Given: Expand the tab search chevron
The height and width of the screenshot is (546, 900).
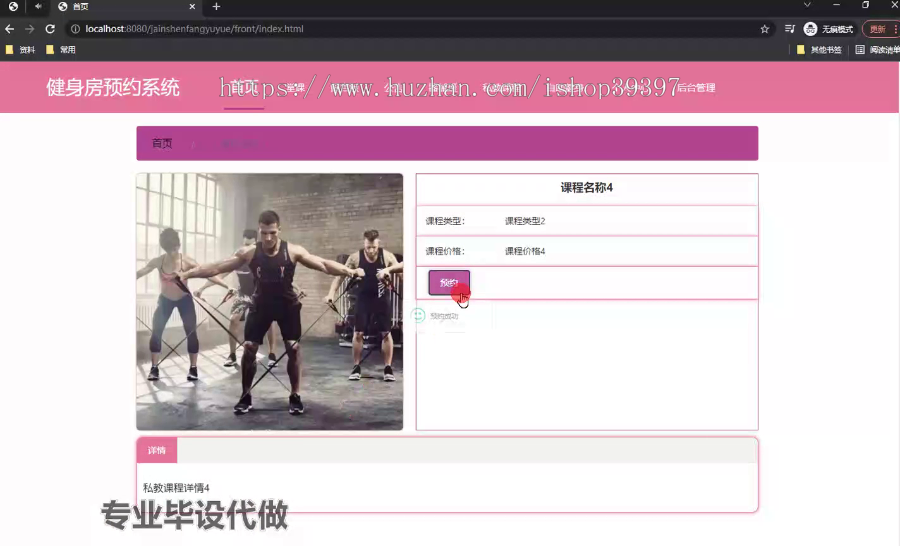Looking at the screenshot, I should (807, 5).
